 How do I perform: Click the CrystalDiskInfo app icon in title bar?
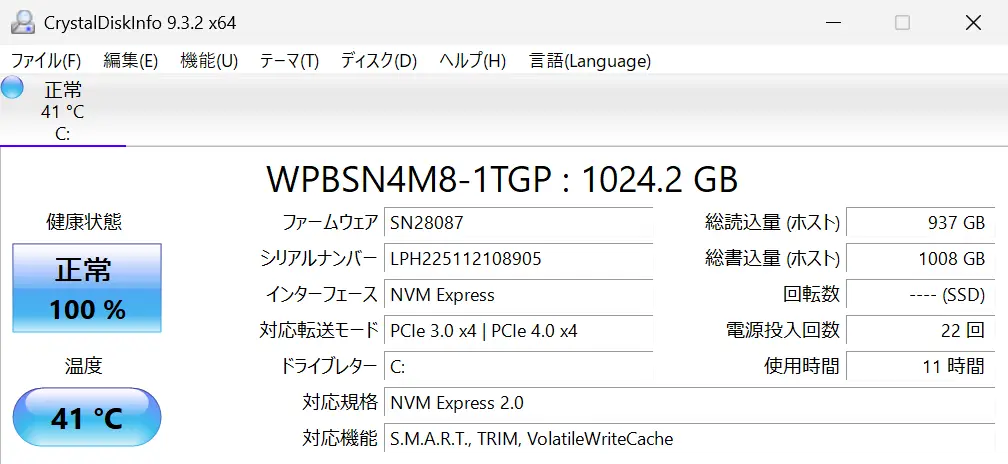(x=22, y=22)
